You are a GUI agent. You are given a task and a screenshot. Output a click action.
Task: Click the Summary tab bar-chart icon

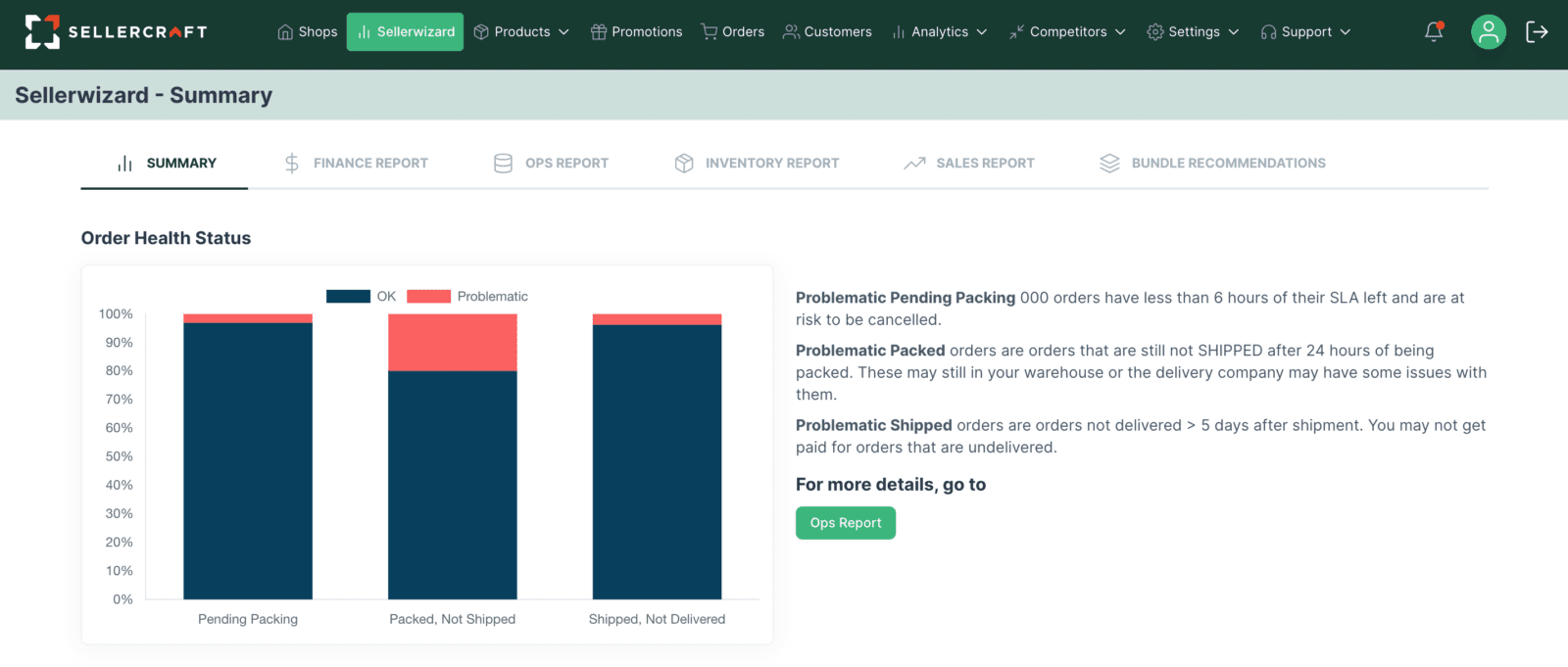[x=125, y=164]
